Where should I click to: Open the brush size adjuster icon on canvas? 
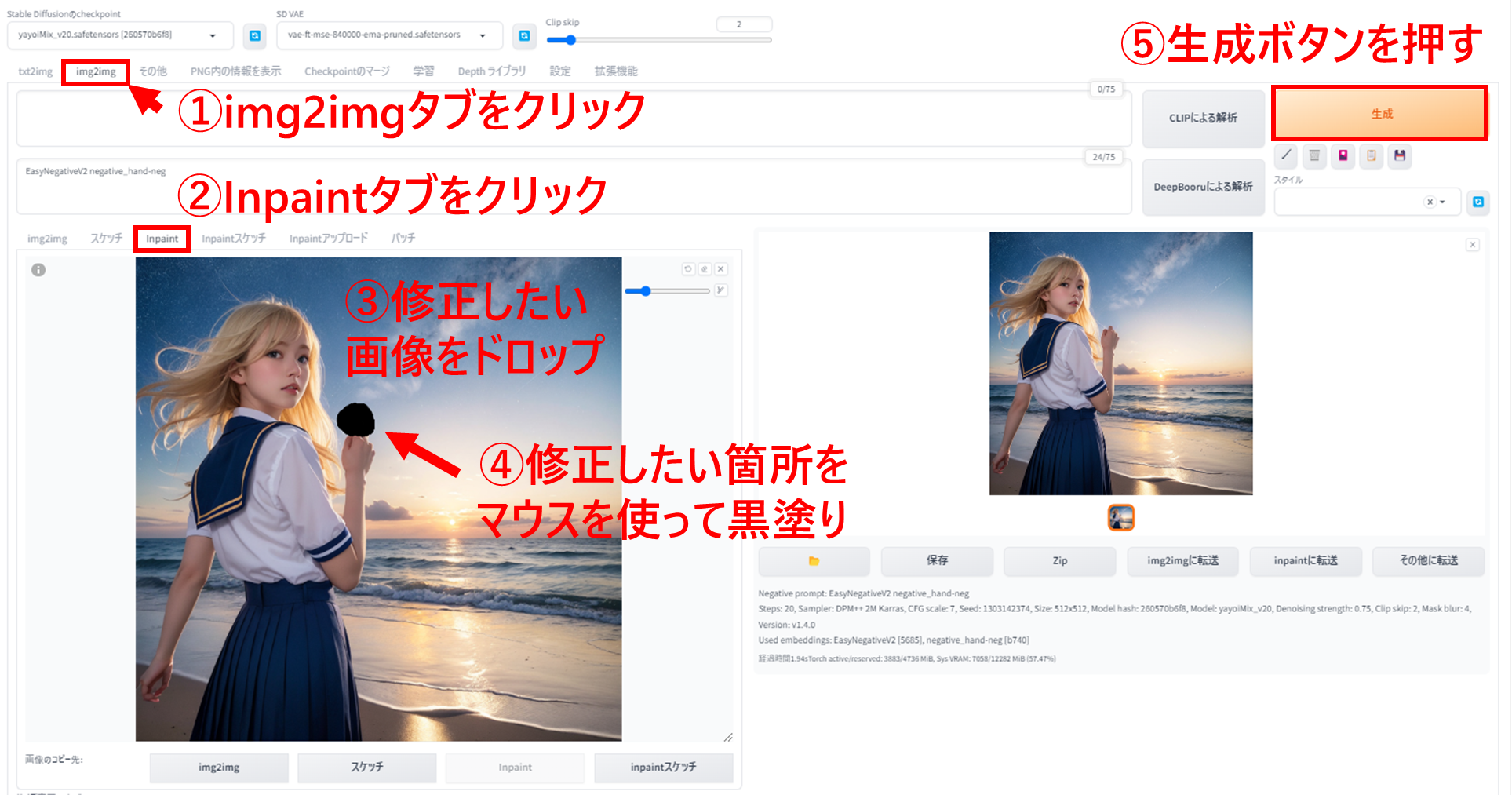[x=720, y=290]
